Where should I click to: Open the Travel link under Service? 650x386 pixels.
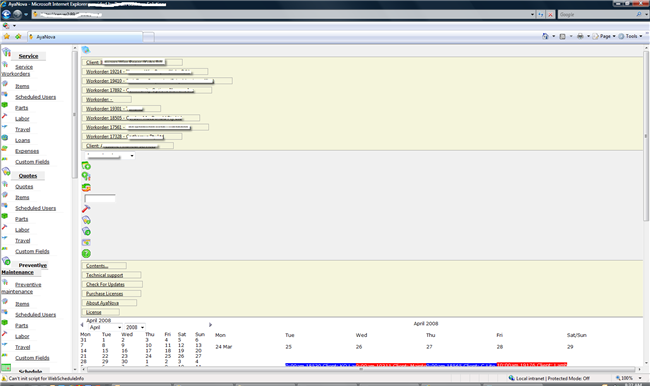tap(23, 129)
